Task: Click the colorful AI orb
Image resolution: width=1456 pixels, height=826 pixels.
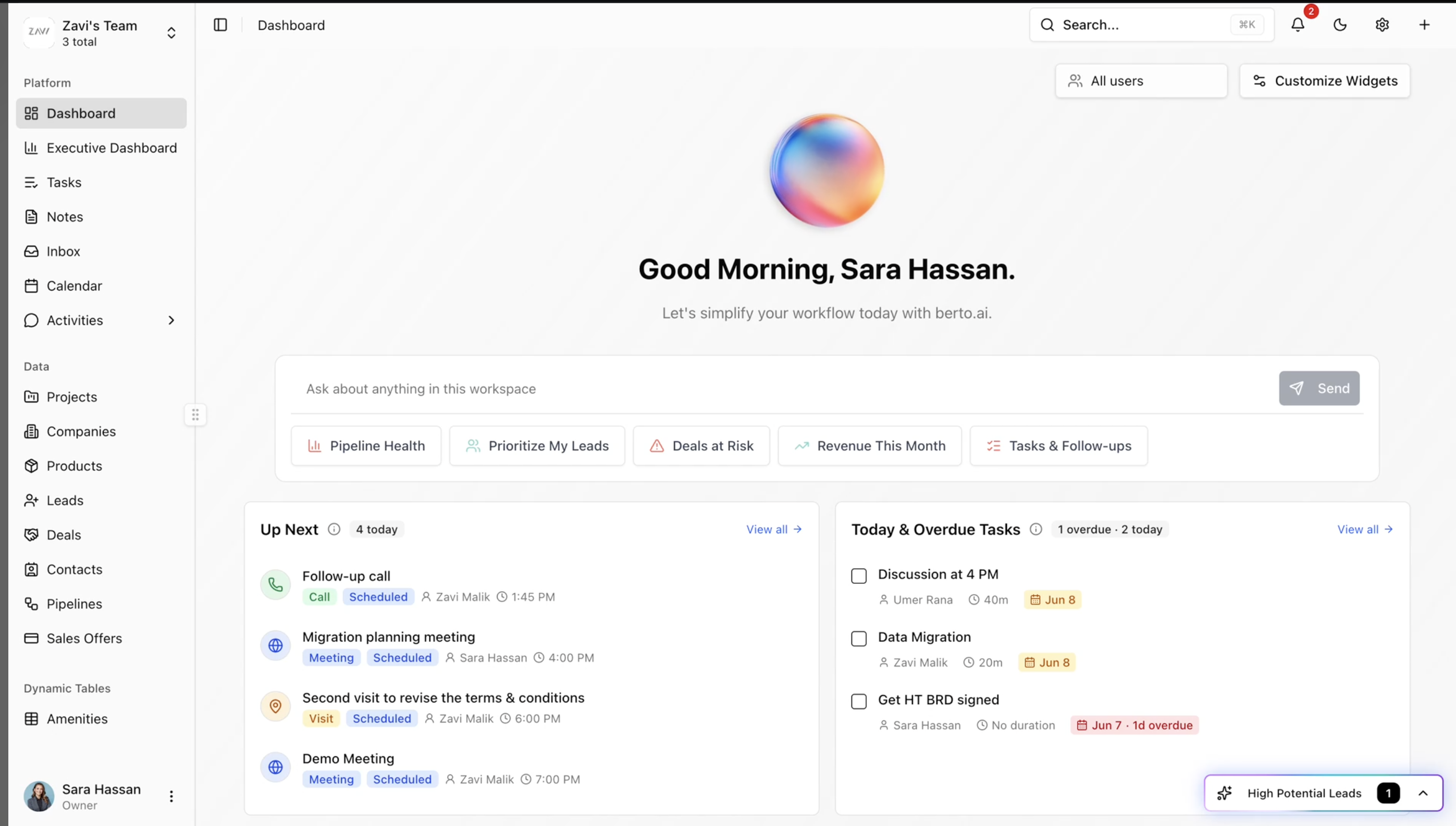Action: tap(827, 171)
